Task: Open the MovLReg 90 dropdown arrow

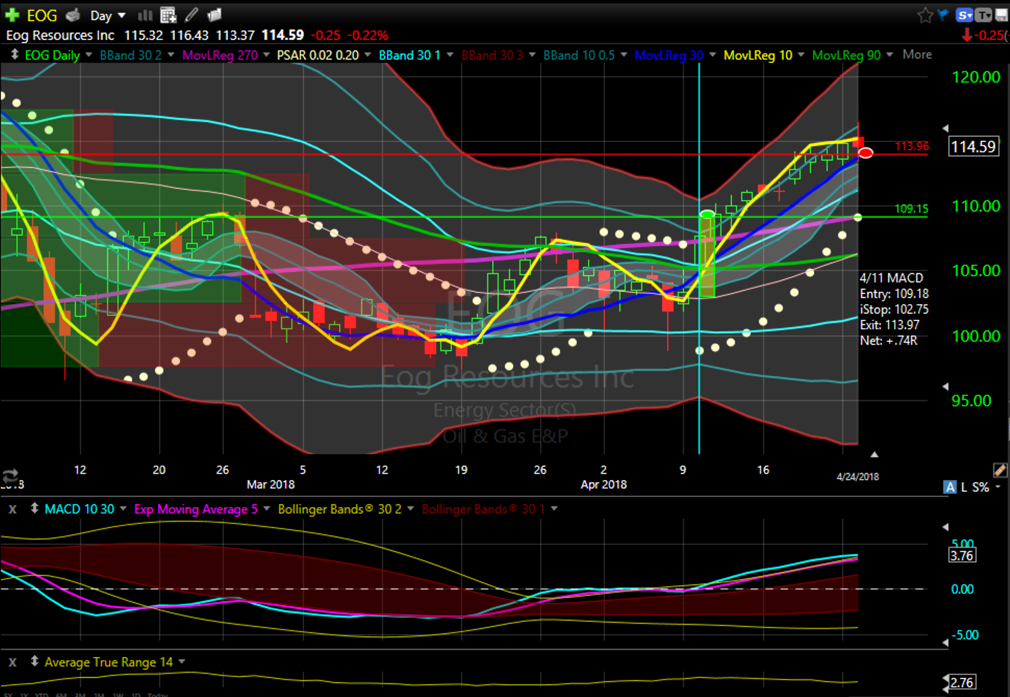Action: point(889,55)
